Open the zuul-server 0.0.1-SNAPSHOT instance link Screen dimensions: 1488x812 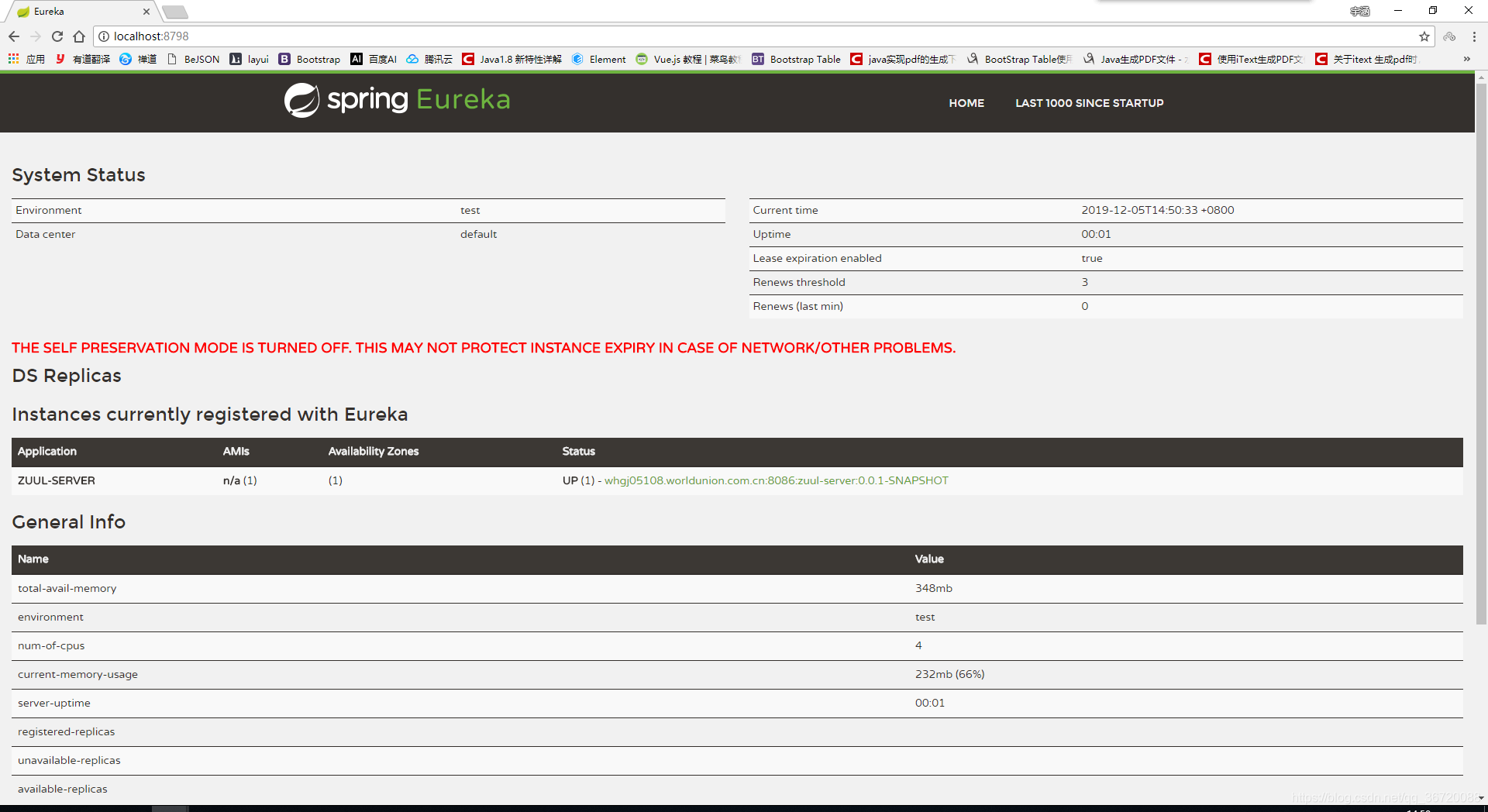[x=776, y=480]
